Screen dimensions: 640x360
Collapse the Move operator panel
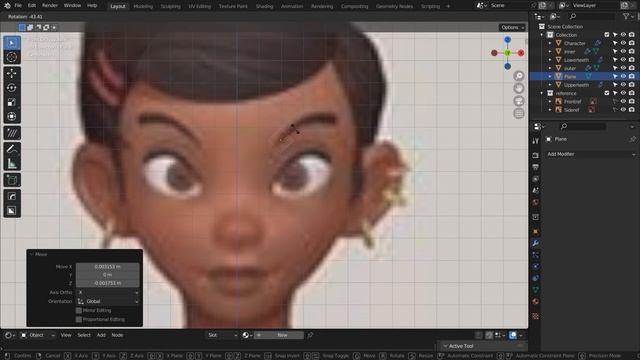tap(32, 254)
